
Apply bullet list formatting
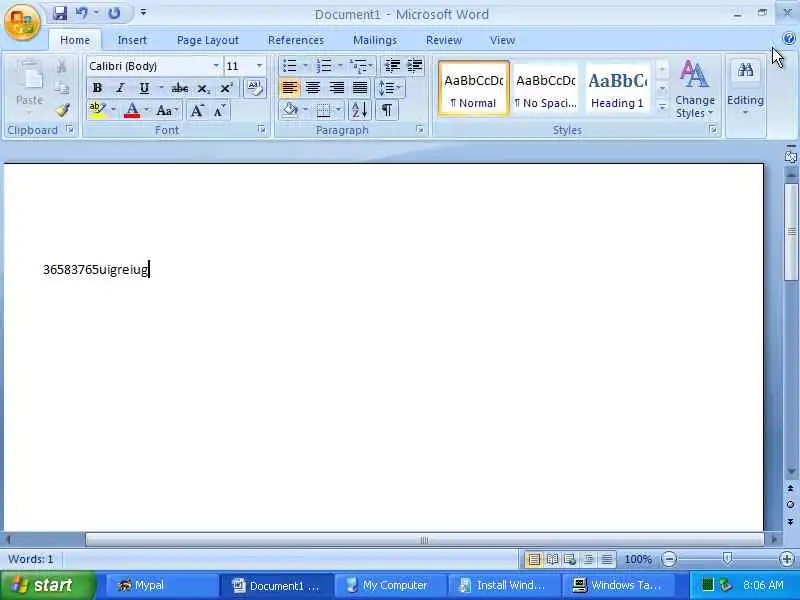[290, 66]
